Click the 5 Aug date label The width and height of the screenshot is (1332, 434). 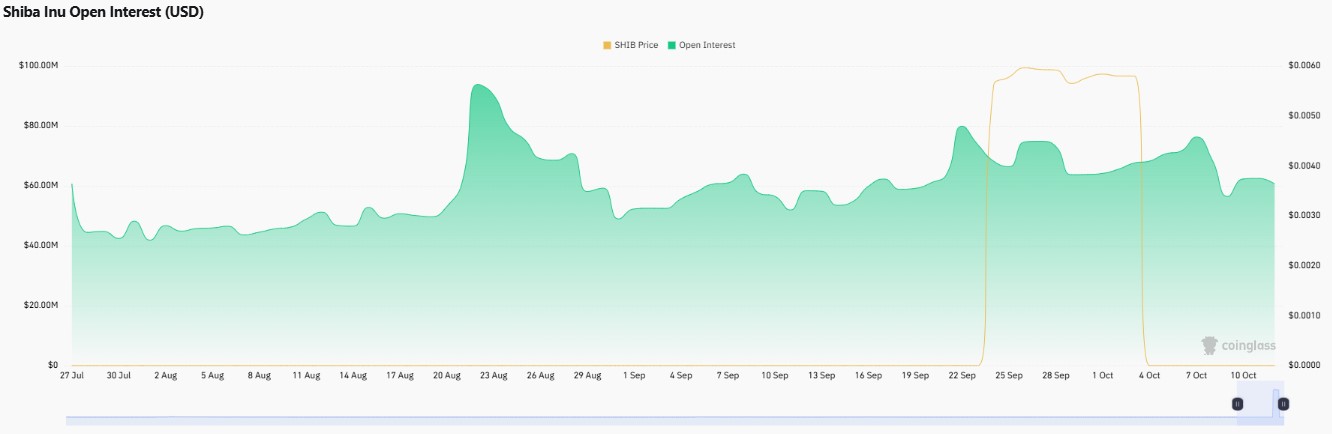point(212,375)
